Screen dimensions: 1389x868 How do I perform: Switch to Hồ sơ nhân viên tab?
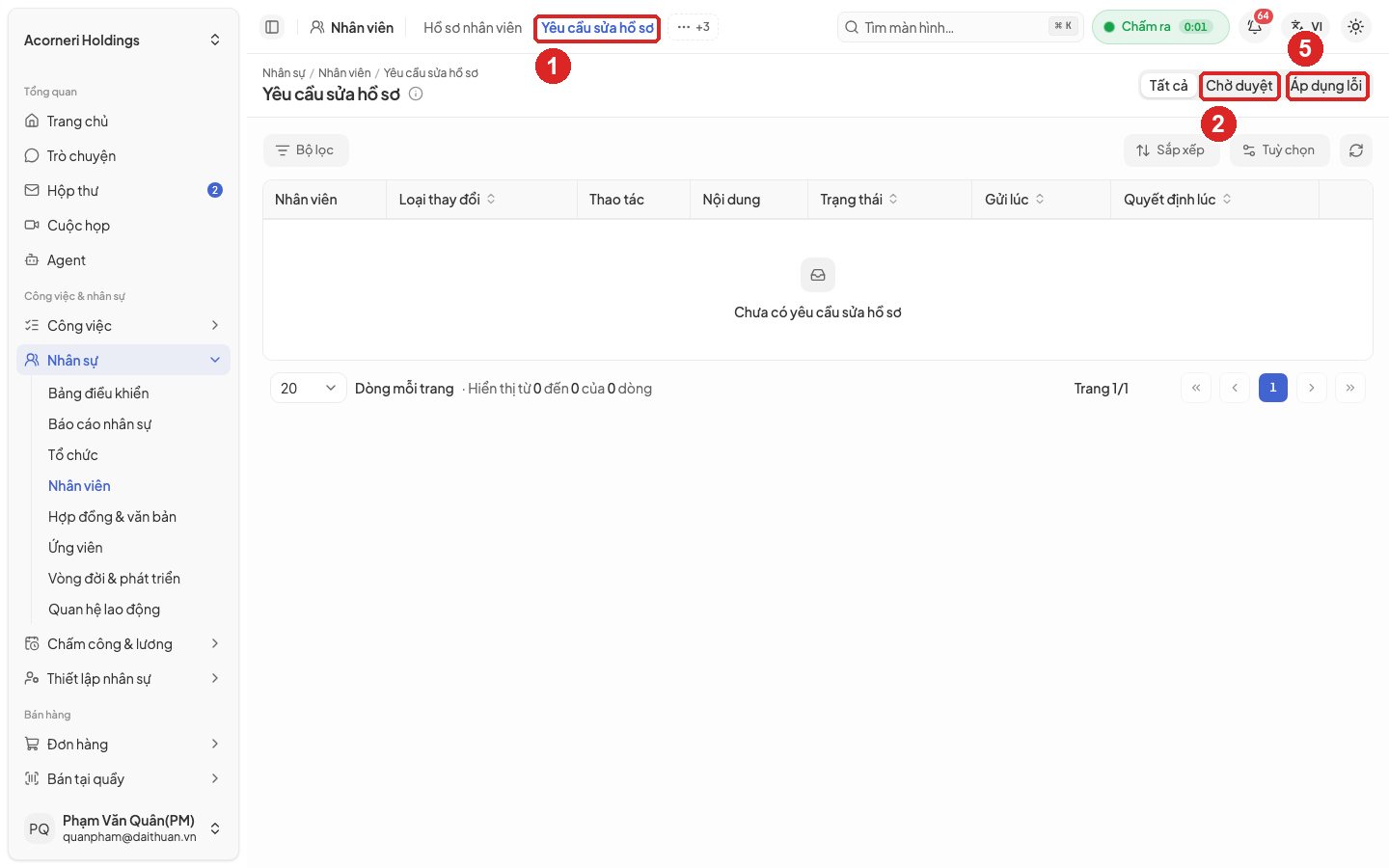(x=473, y=28)
